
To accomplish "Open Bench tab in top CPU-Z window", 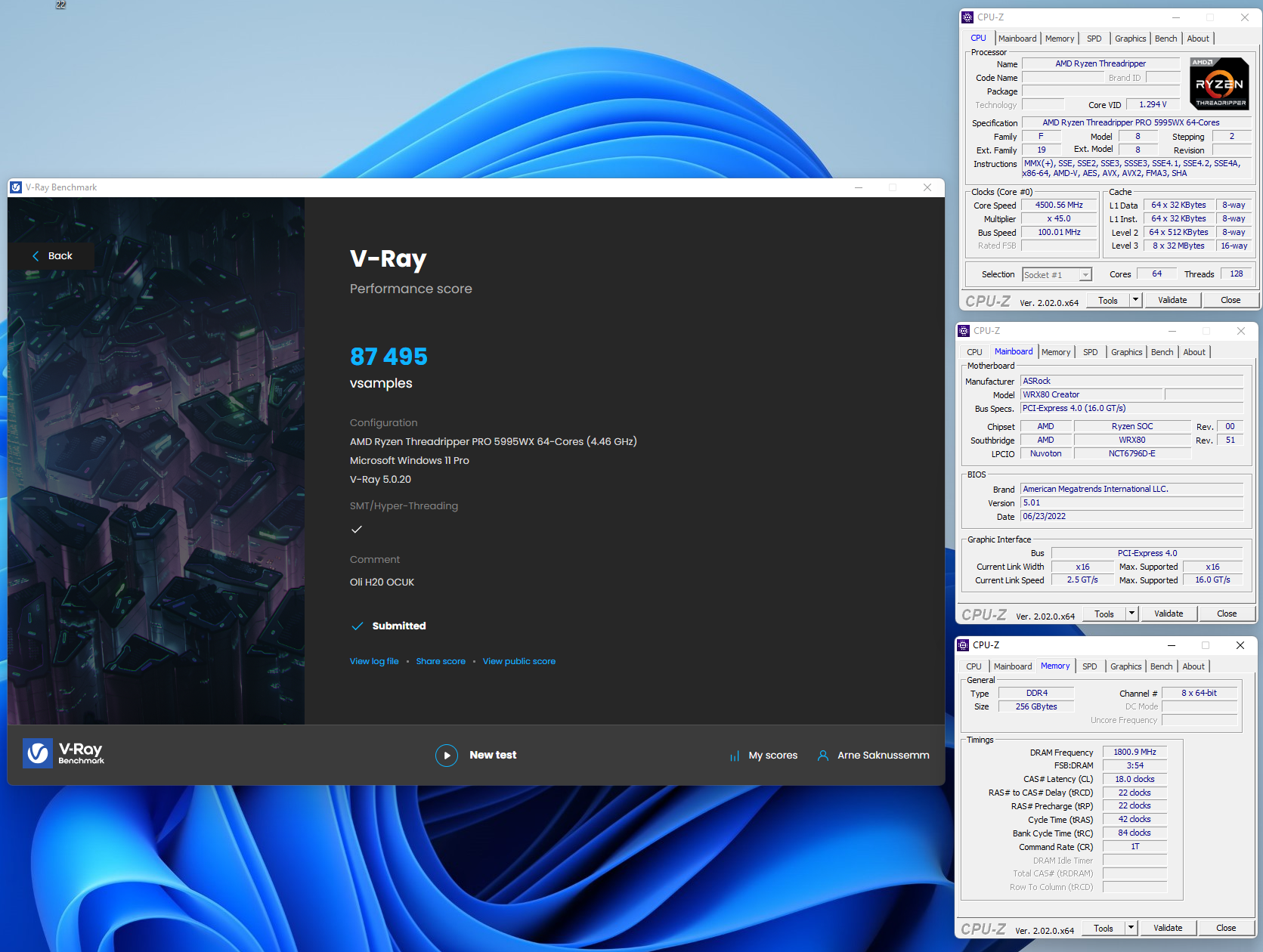I will pos(1165,39).
